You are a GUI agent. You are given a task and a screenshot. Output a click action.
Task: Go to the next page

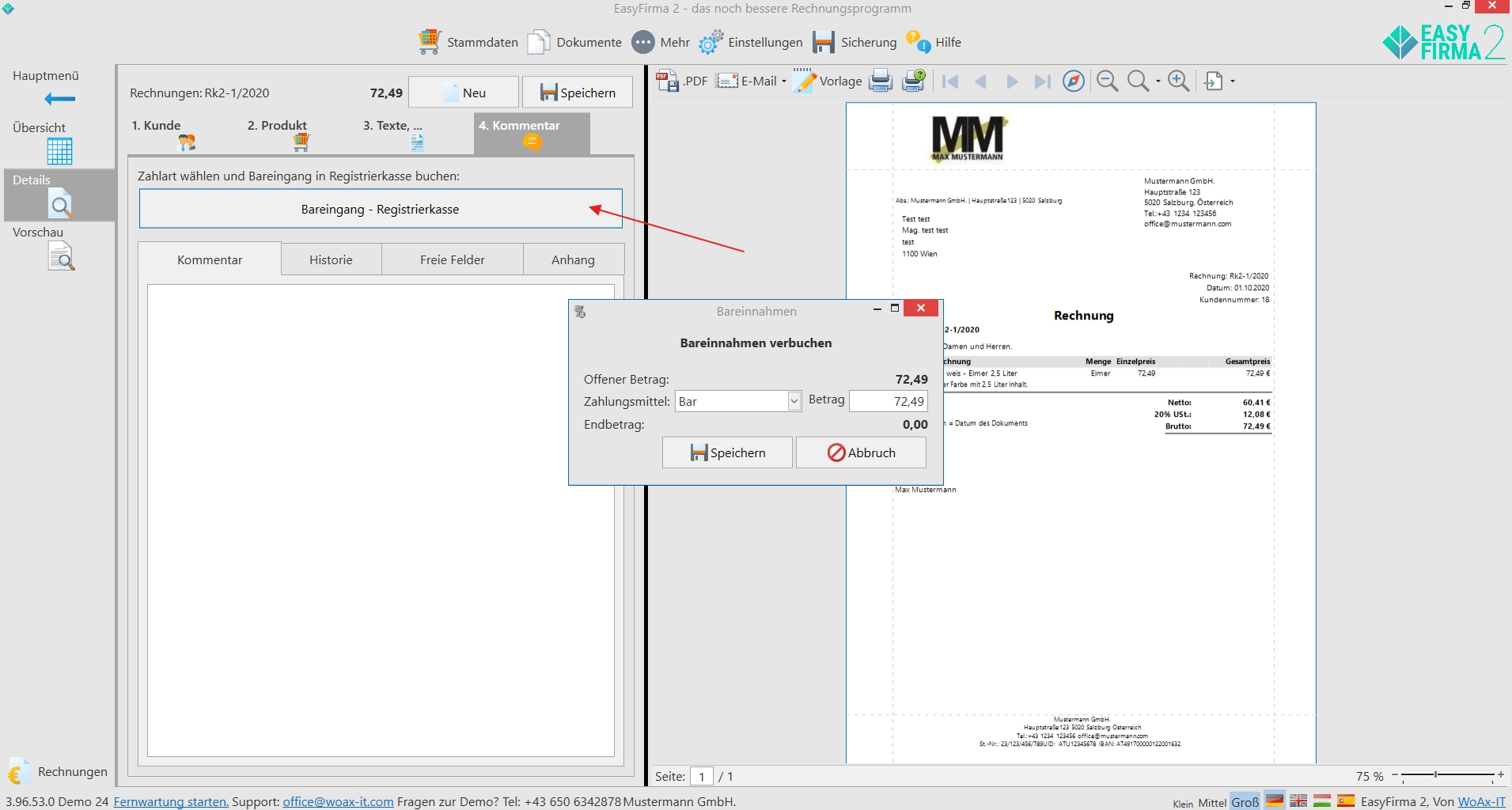click(1012, 81)
